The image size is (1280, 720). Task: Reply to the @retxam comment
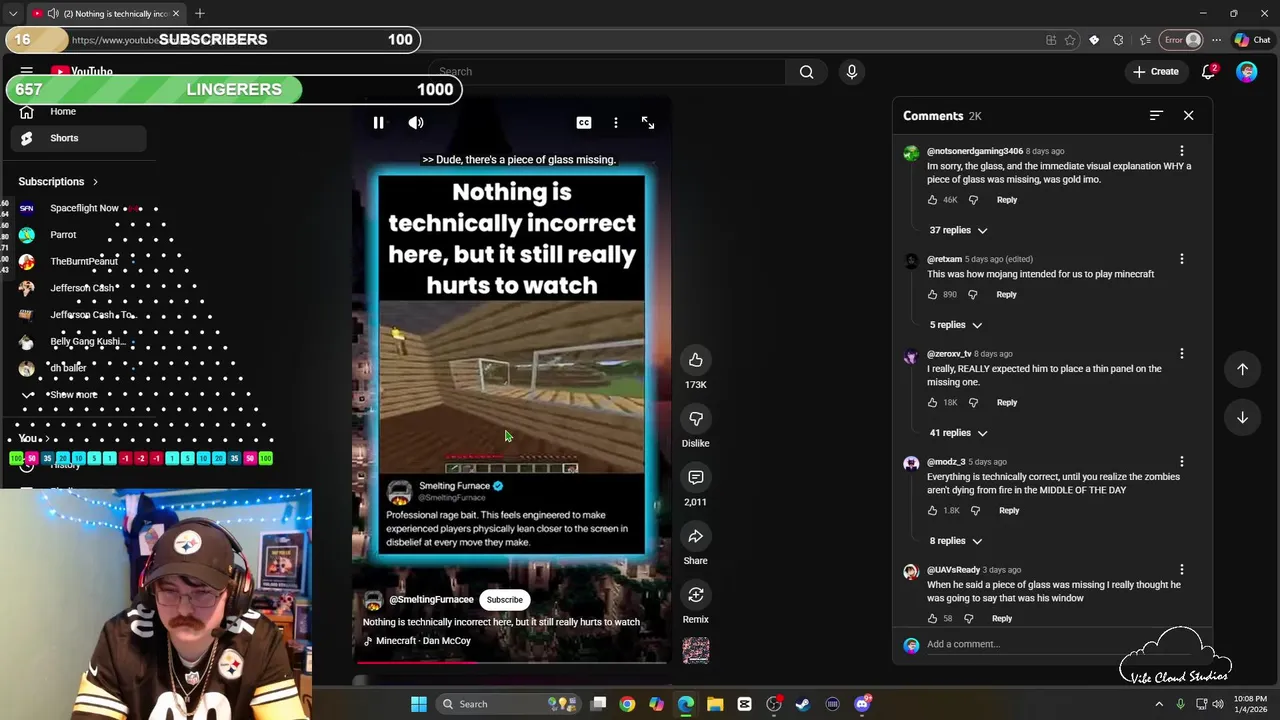coord(1006,295)
